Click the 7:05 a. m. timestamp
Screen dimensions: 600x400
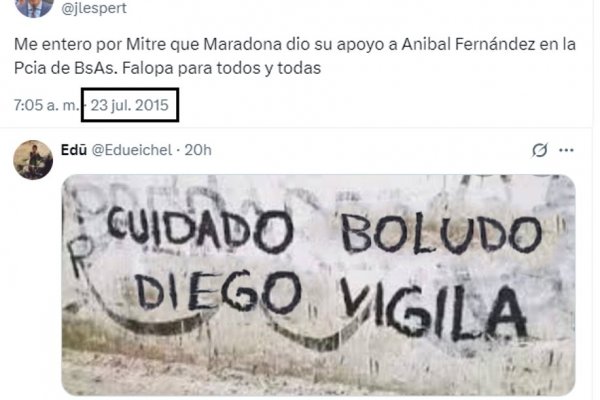click(x=46, y=105)
